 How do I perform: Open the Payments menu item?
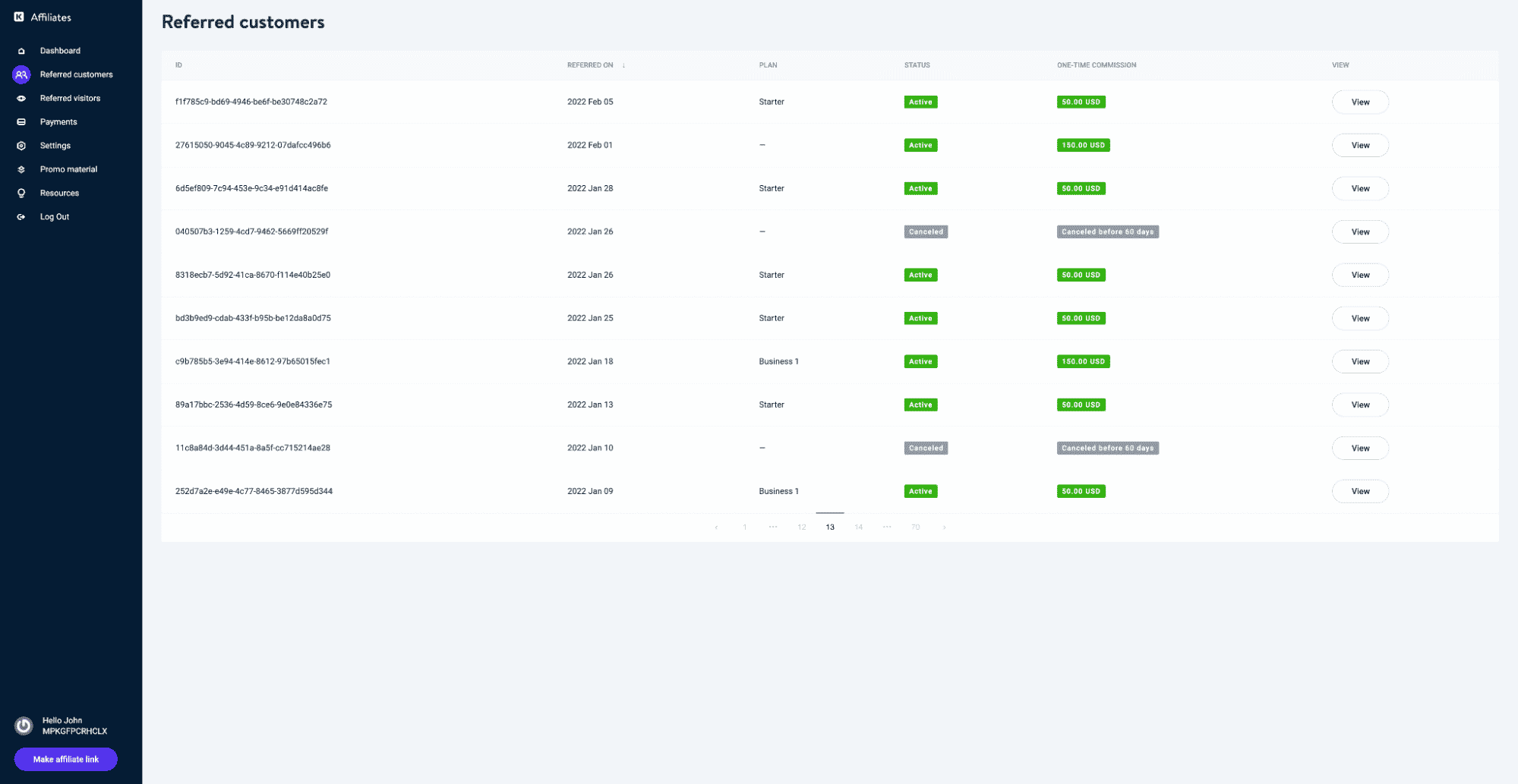point(58,122)
